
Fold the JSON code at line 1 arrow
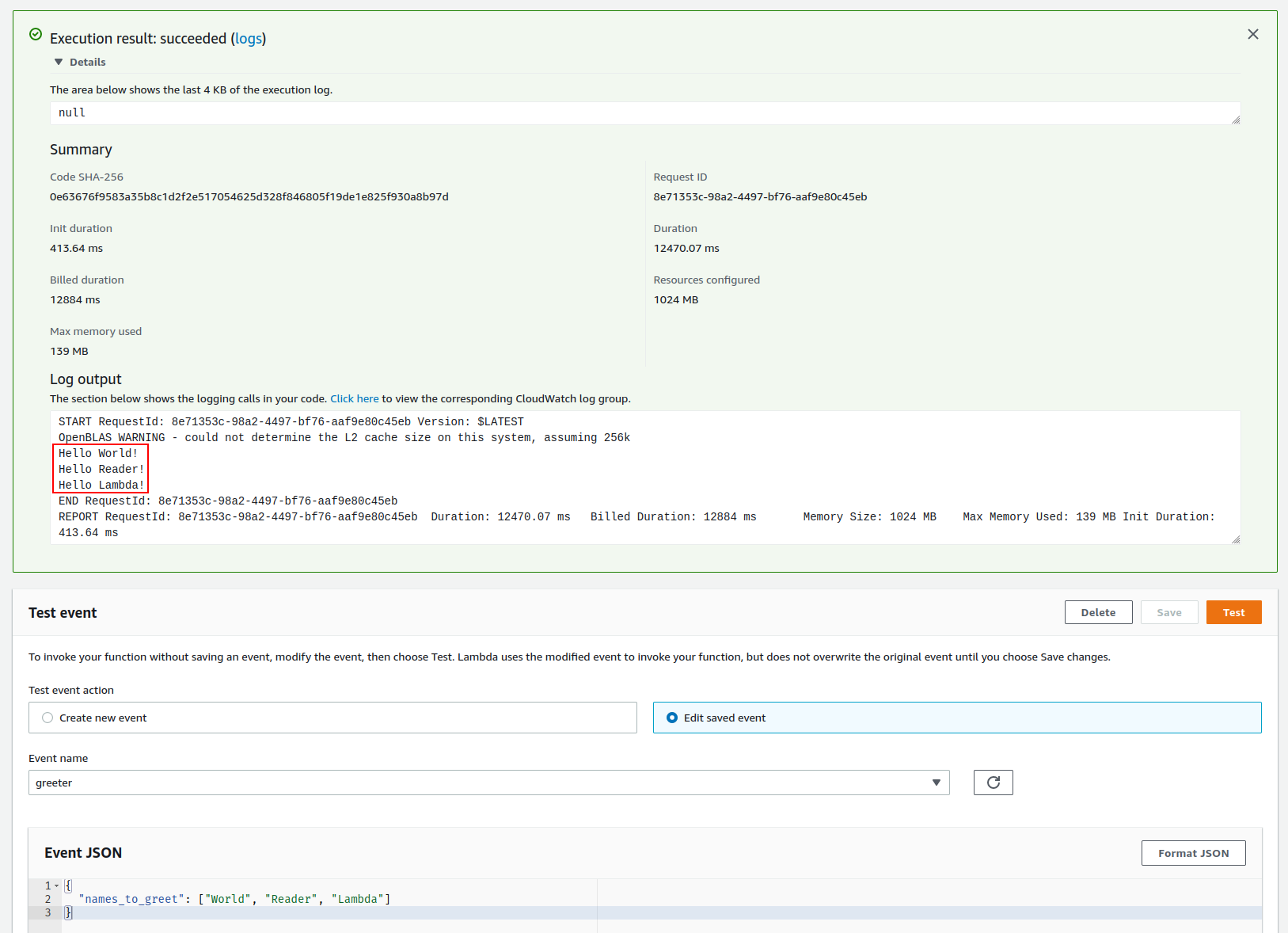pos(56,886)
